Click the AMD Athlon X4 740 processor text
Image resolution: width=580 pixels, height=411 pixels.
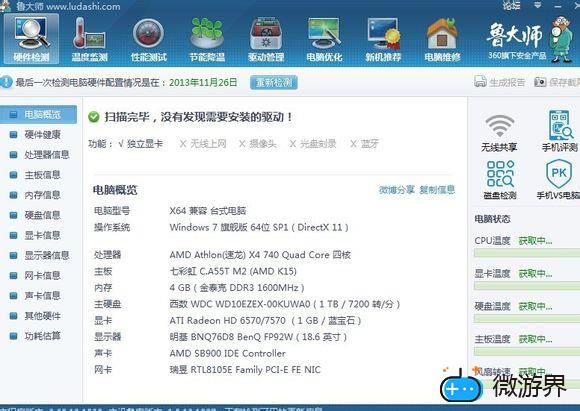(x=260, y=255)
